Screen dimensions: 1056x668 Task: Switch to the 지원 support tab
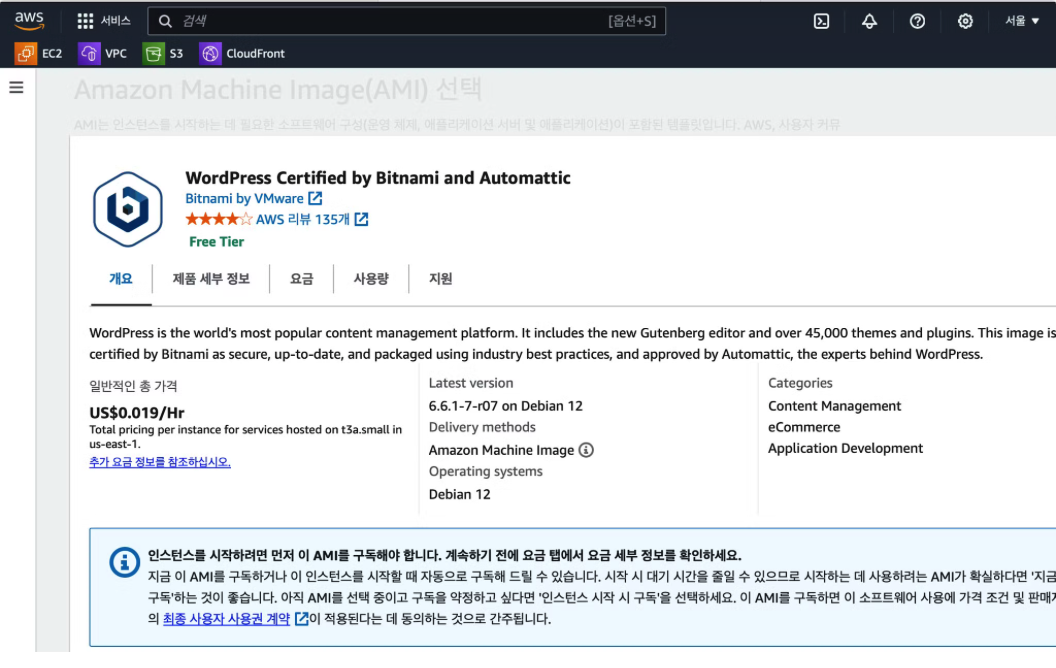440,279
